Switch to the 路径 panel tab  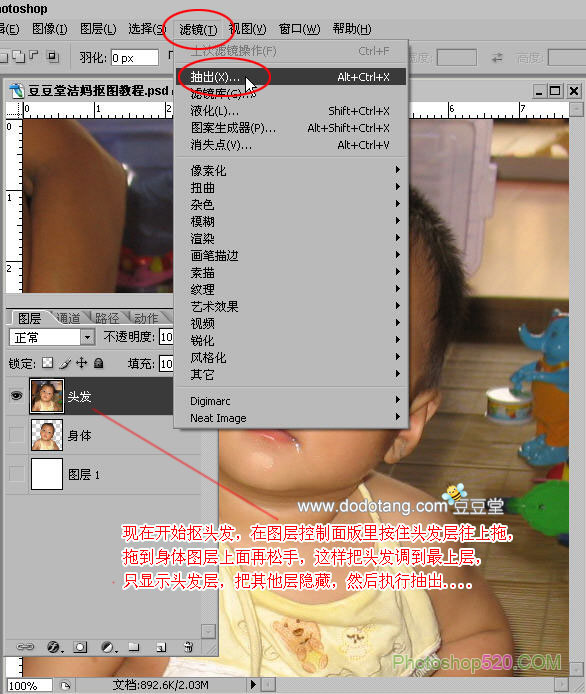pyautogui.click(x=107, y=318)
